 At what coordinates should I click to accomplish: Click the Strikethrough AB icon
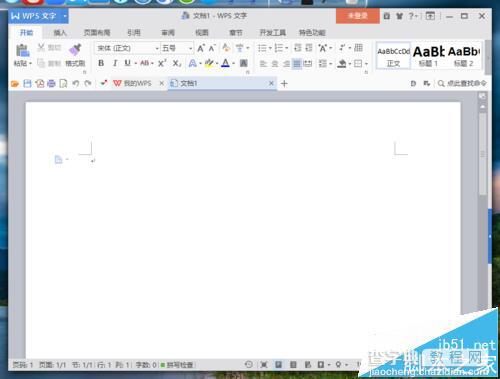click(145, 63)
